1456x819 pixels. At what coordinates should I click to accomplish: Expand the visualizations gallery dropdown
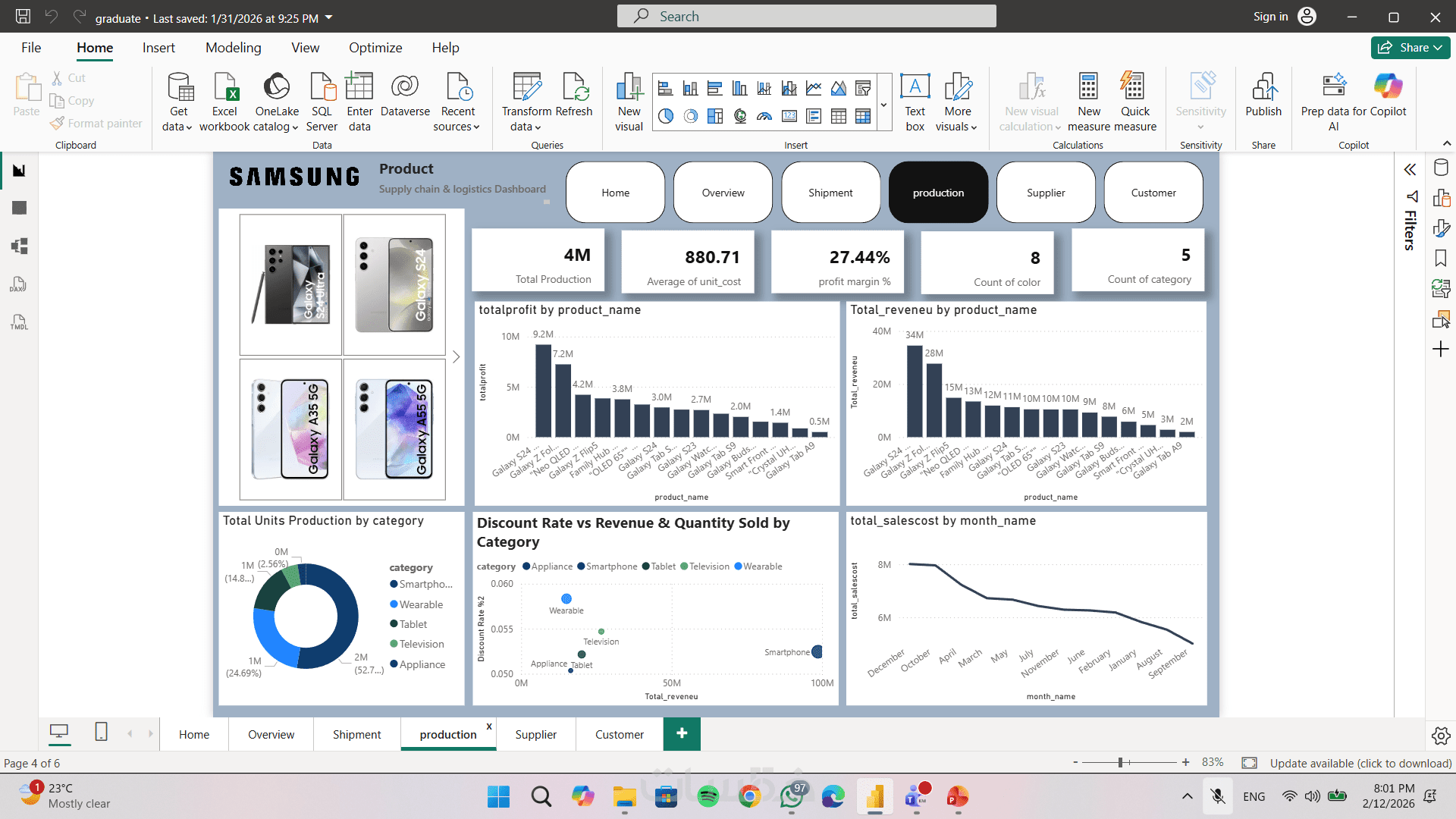point(883,105)
